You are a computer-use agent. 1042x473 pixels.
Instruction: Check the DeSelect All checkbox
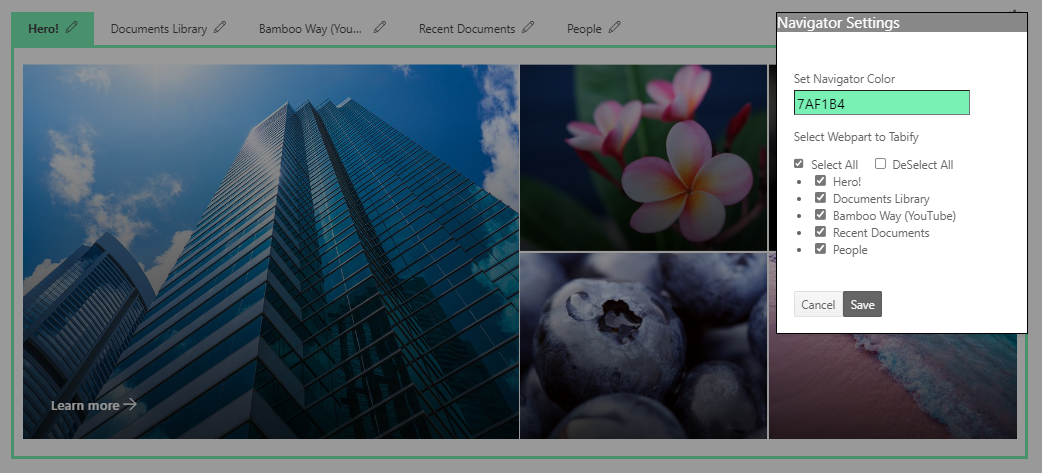(x=881, y=164)
